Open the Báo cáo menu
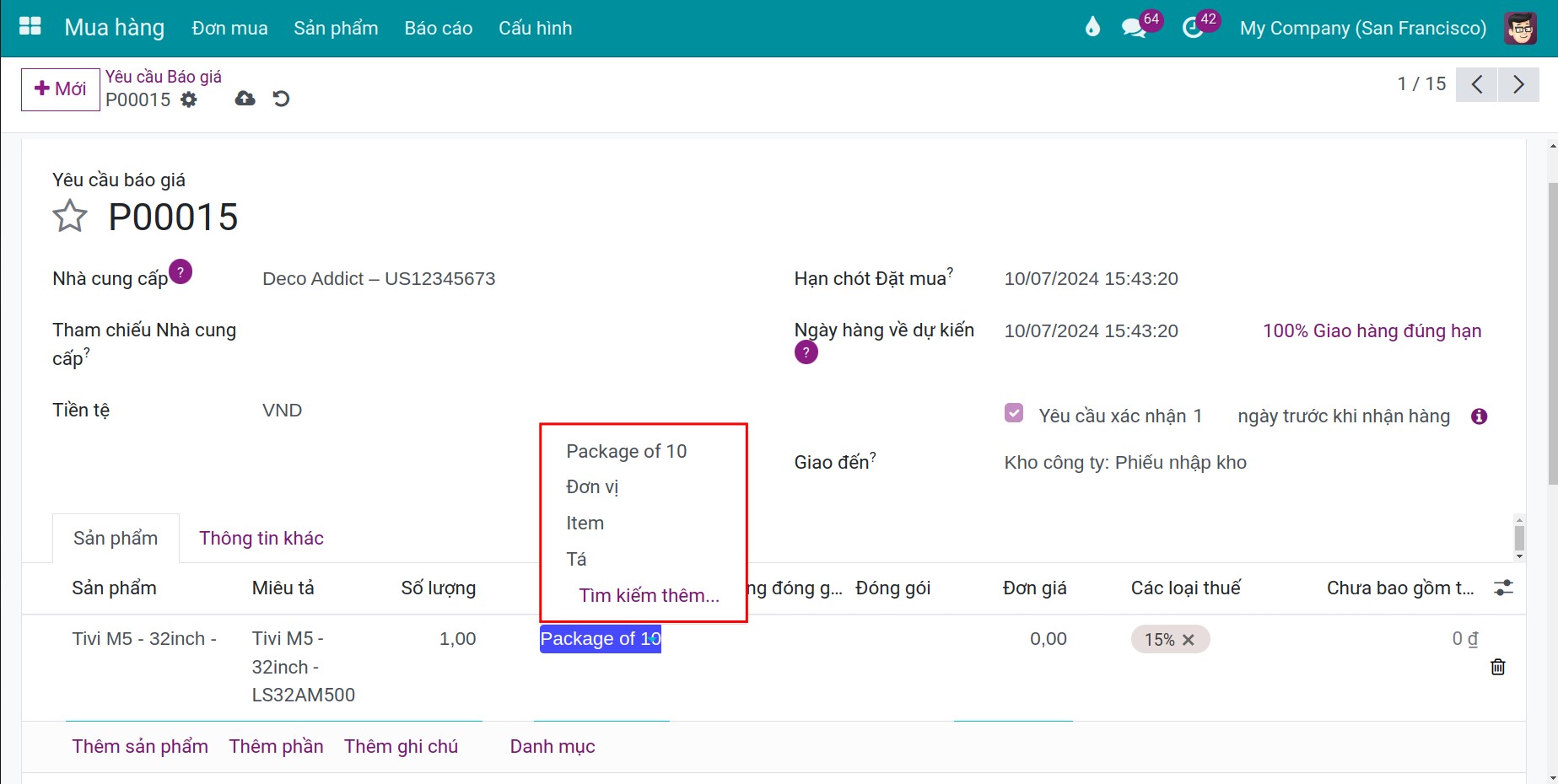Screen dimensions: 1558x784 [438, 28]
